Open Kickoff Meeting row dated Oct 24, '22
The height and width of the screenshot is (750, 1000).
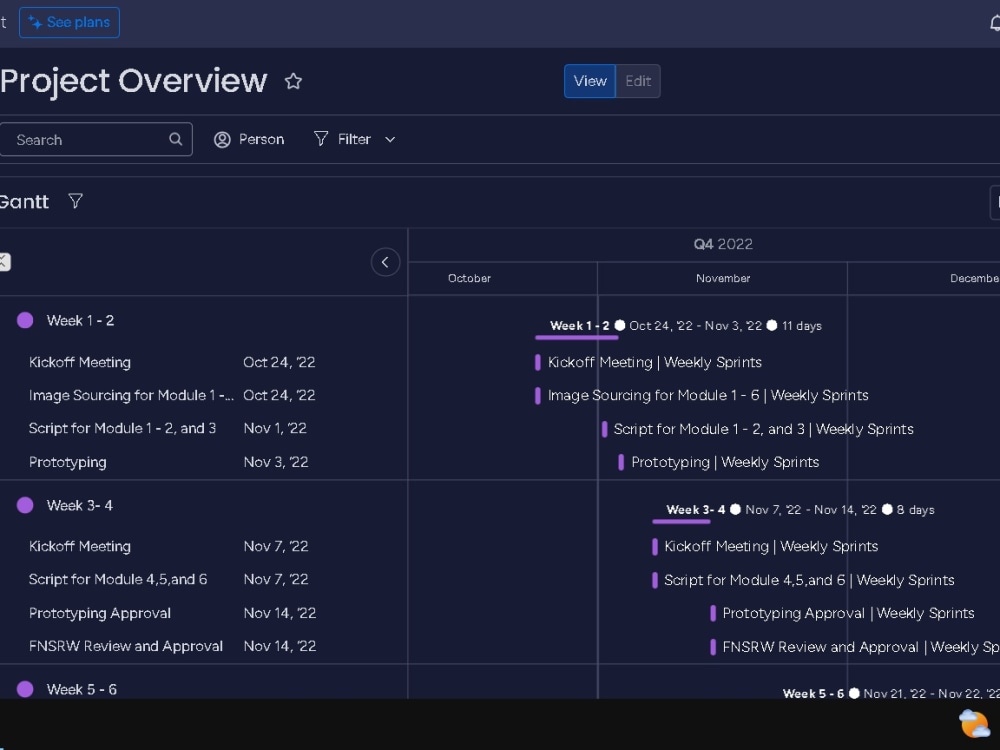80,362
